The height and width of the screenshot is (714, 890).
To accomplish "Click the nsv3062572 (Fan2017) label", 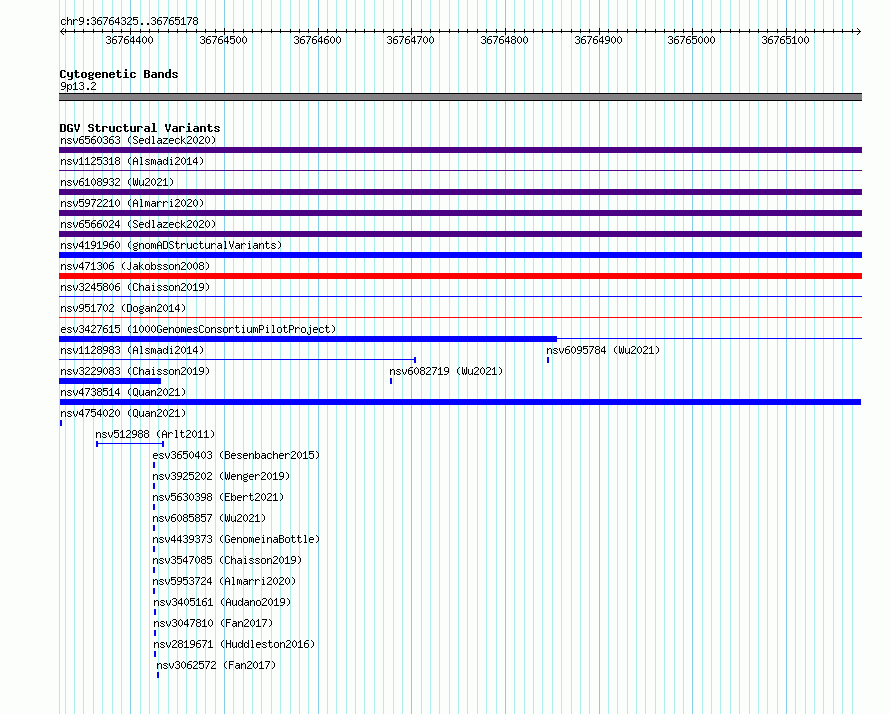I will pyautogui.click(x=216, y=665).
